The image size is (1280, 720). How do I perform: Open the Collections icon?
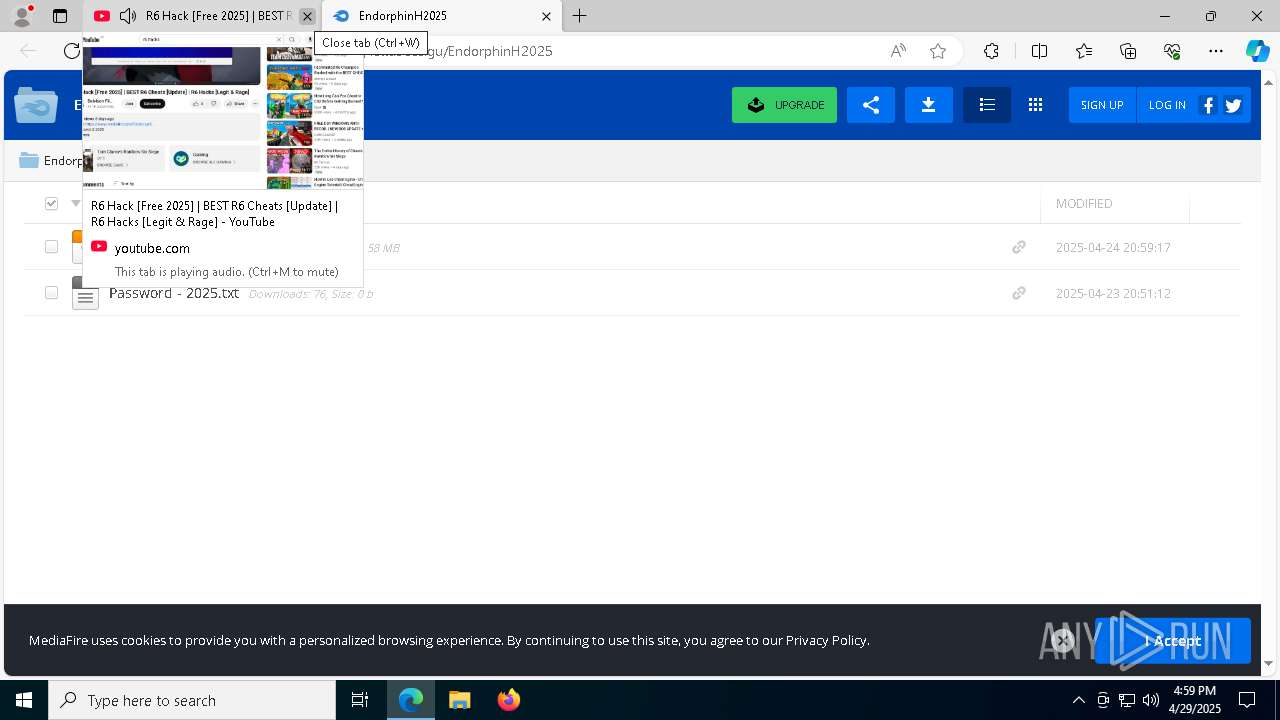pos(1128,51)
